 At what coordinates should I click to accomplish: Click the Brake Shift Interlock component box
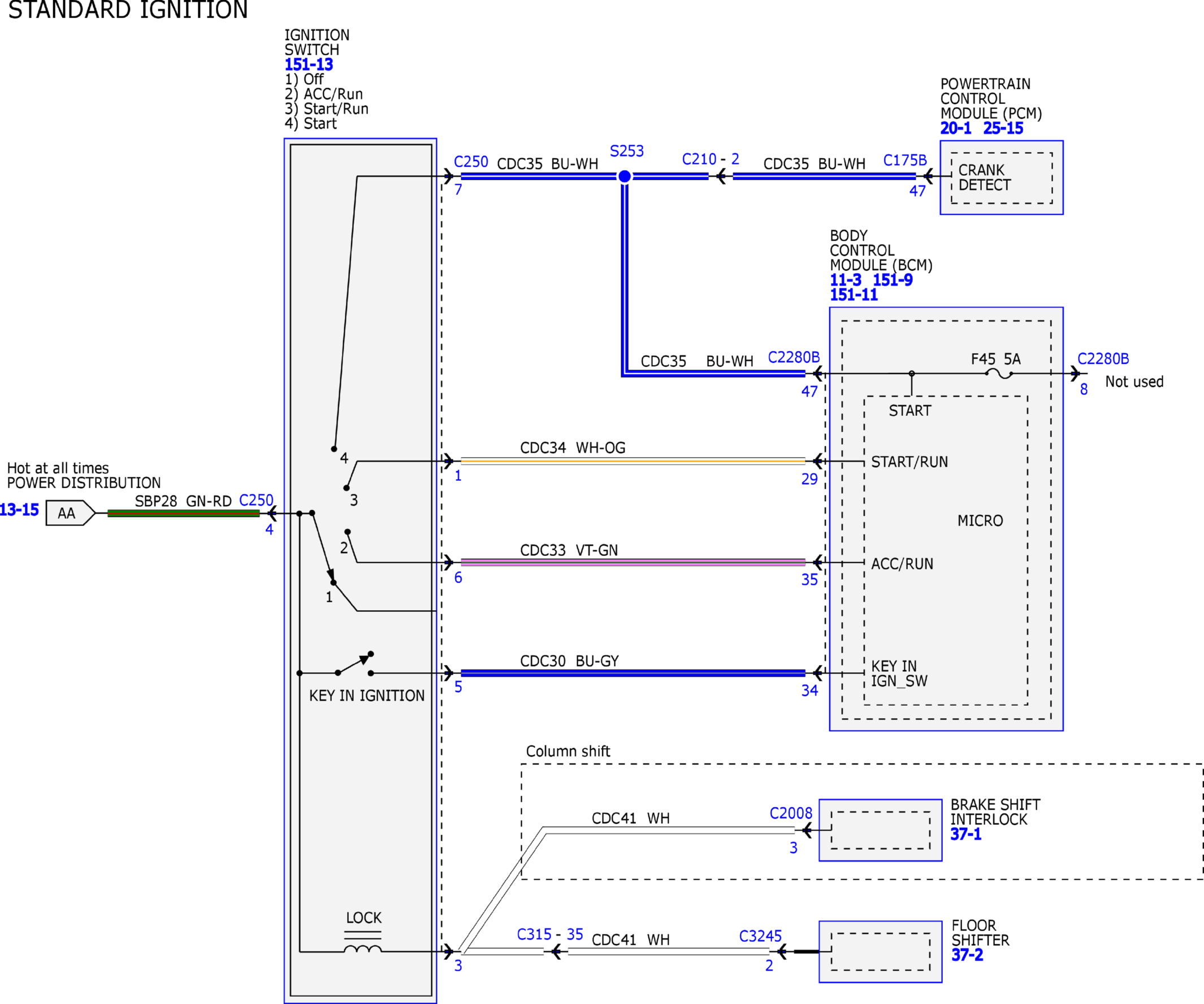(x=880, y=830)
